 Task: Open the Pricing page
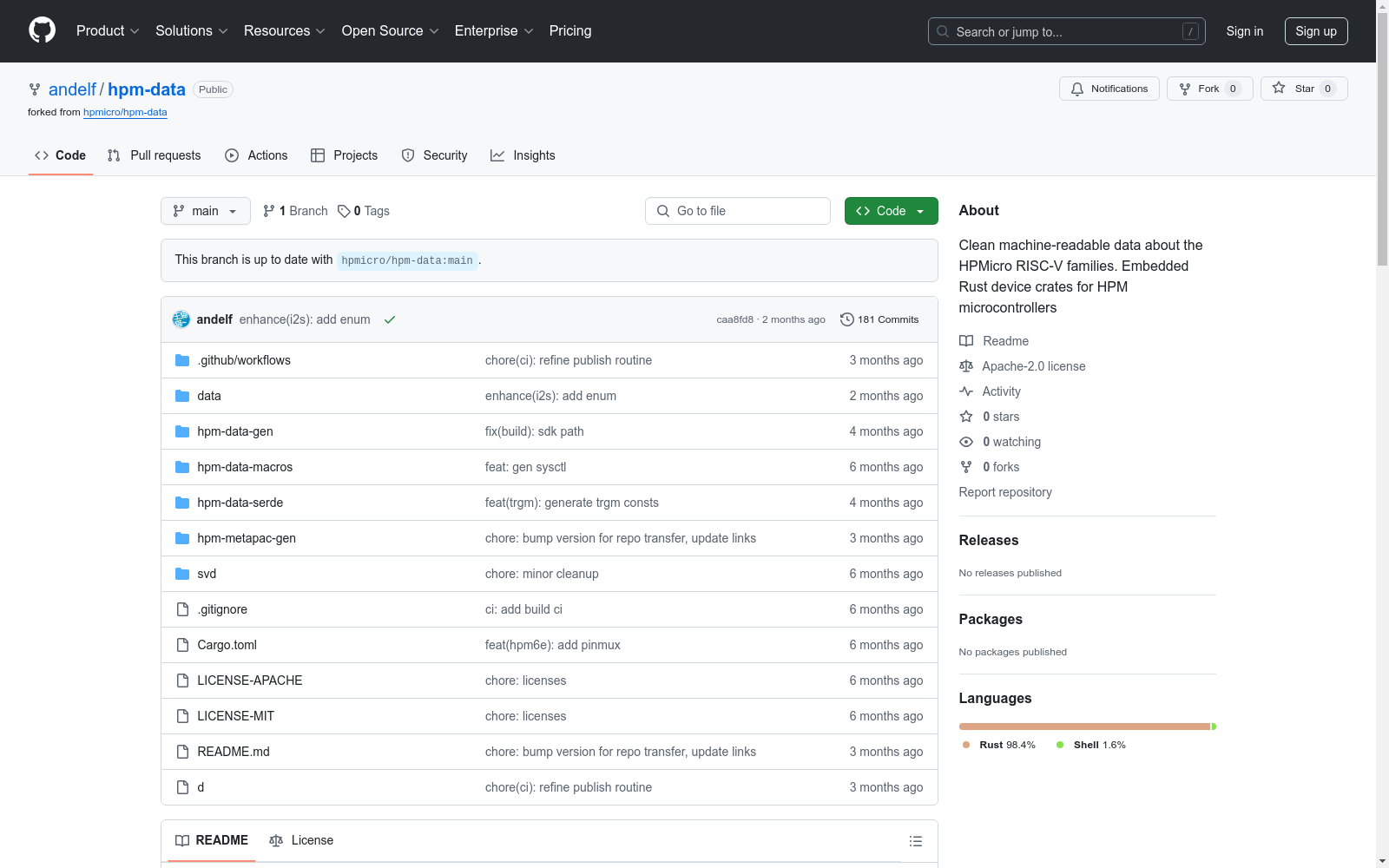pyautogui.click(x=570, y=30)
